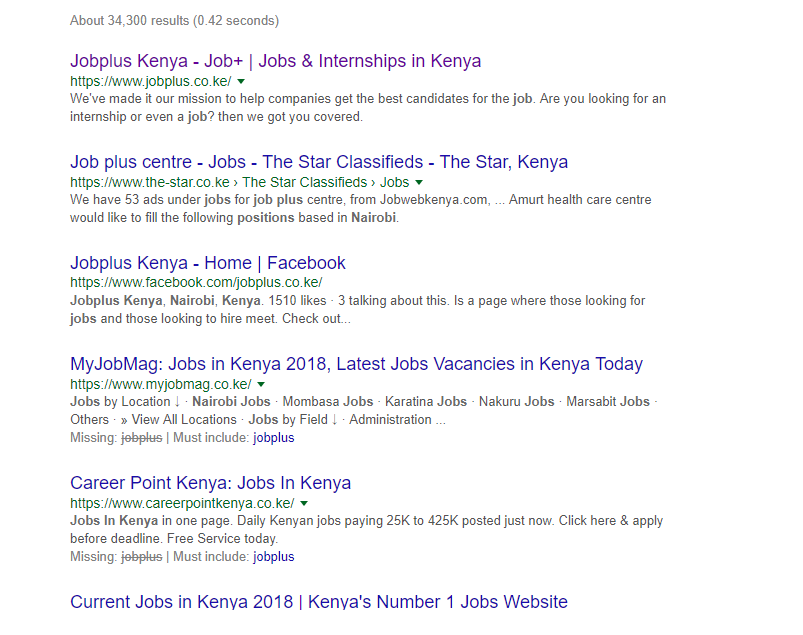This screenshot has height=635, width=803.
Task: Click the https://www.jobplus.co.ke/ URL text
Action: (x=151, y=81)
